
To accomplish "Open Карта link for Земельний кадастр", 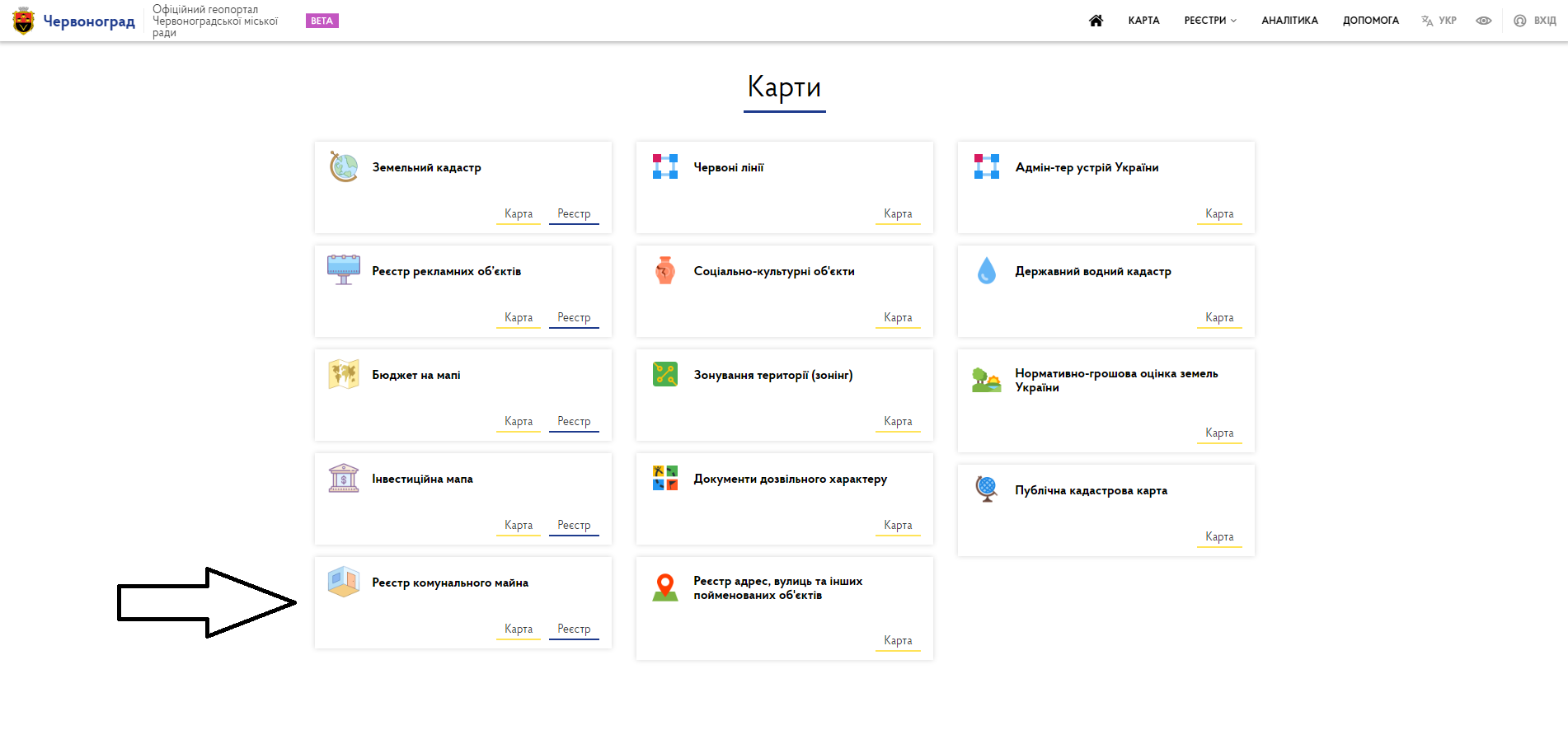I will coord(519,214).
